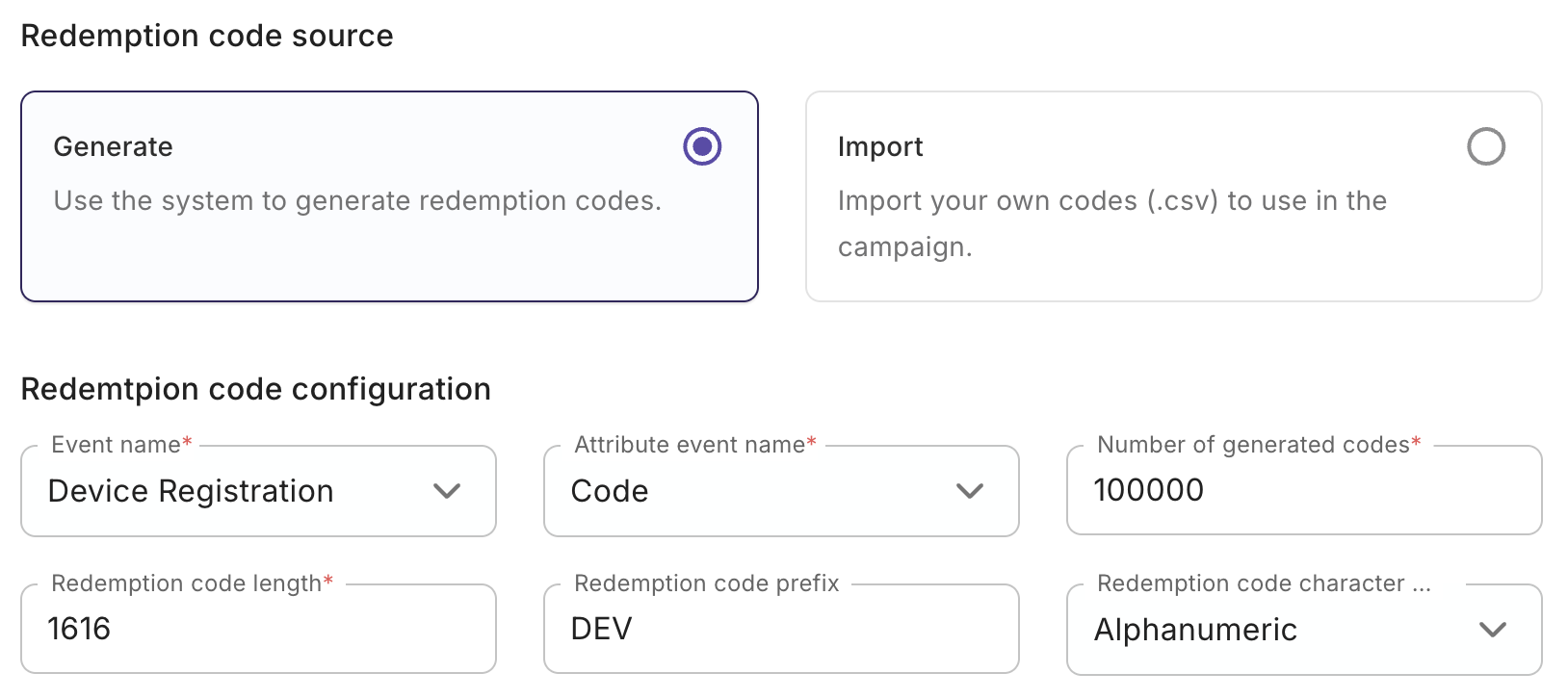Expand the Event name chevron arrow

(x=447, y=491)
